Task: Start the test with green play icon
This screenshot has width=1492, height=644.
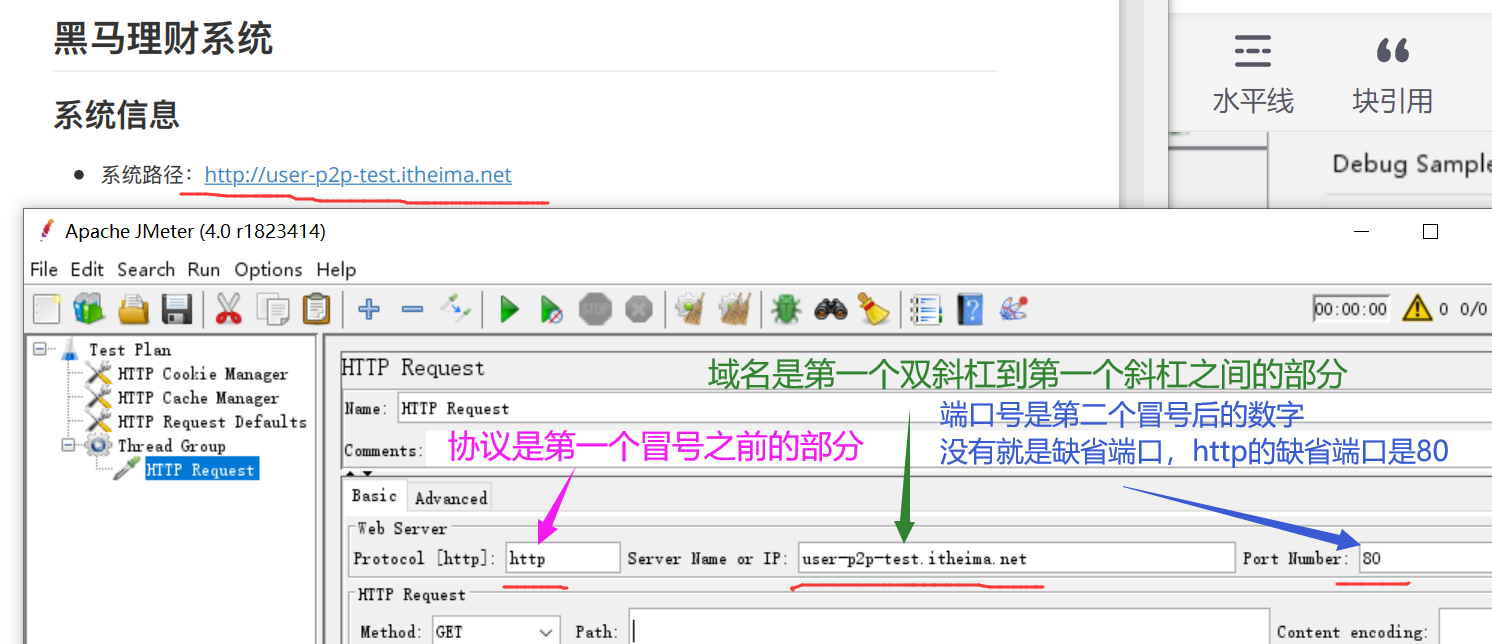Action: pos(509,309)
